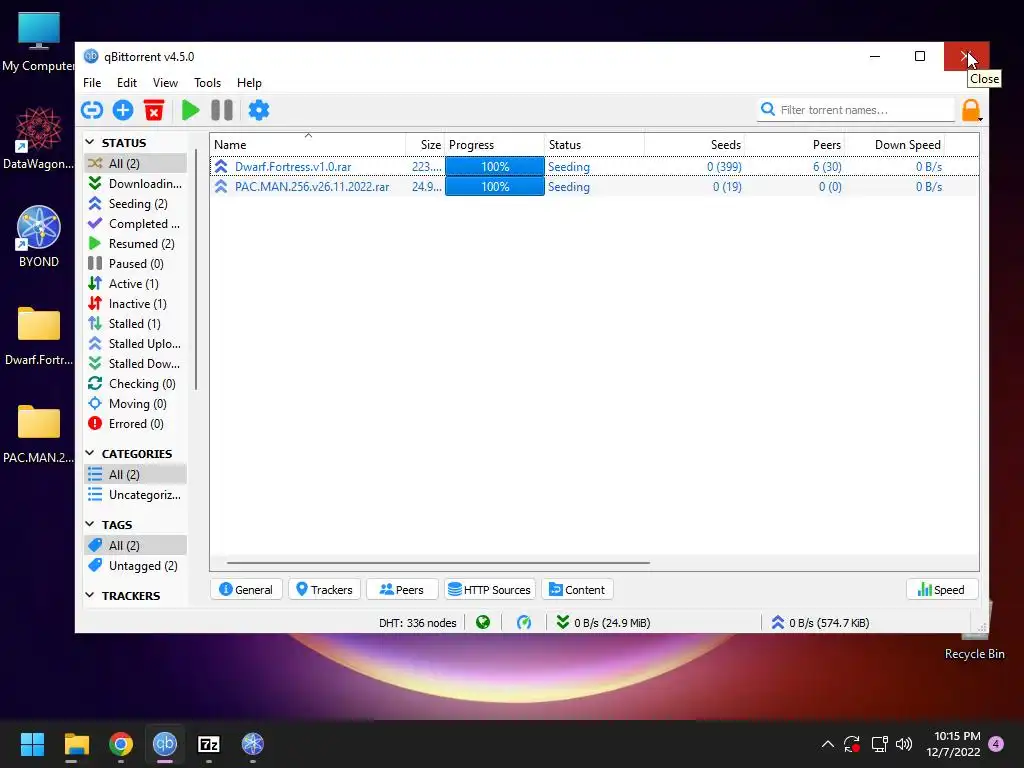Select All (2) under Tags
Image resolution: width=1024 pixels, height=768 pixels.
tap(135, 546)
